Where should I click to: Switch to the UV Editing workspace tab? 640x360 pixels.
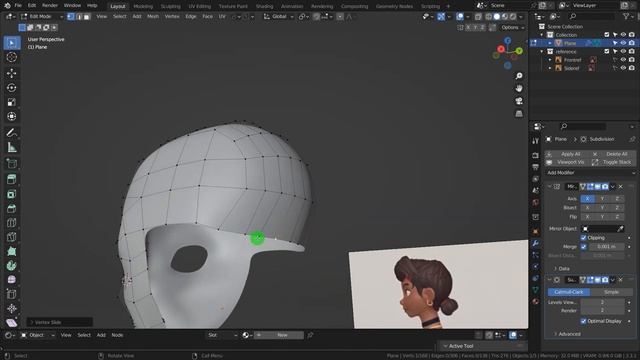200,6
